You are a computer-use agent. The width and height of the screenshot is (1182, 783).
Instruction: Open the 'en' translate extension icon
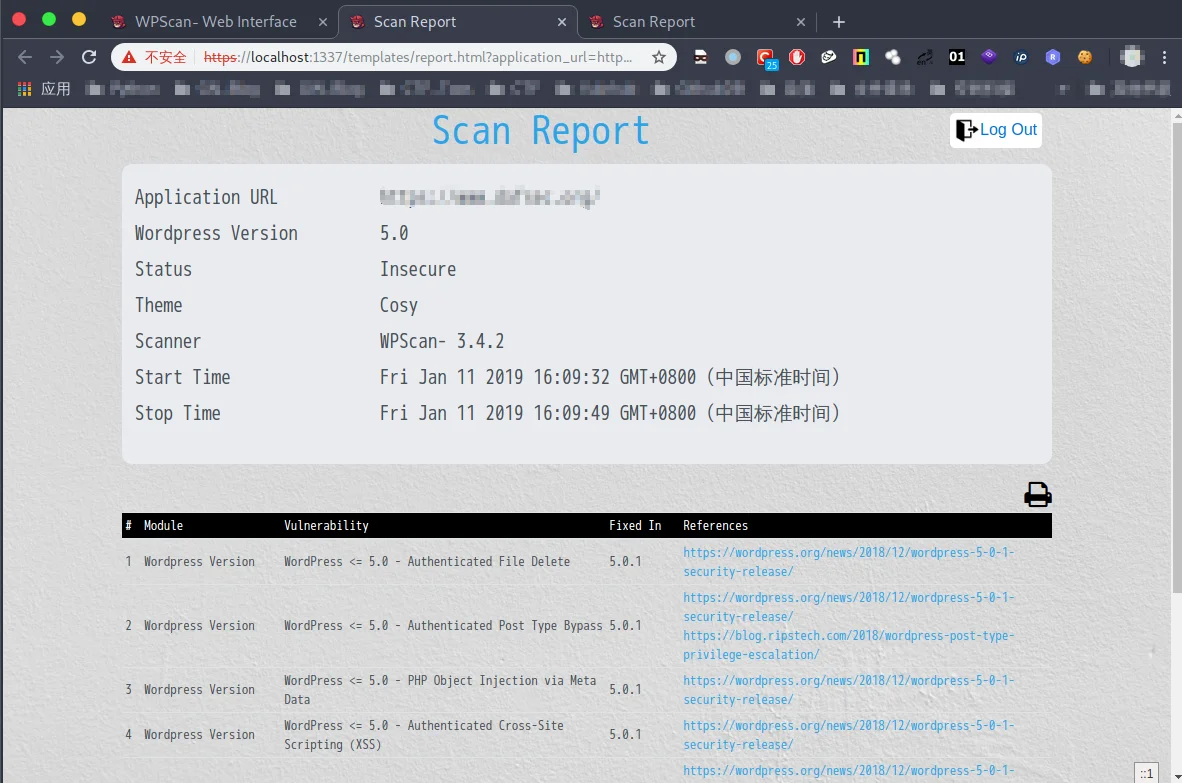coord(925,57)
